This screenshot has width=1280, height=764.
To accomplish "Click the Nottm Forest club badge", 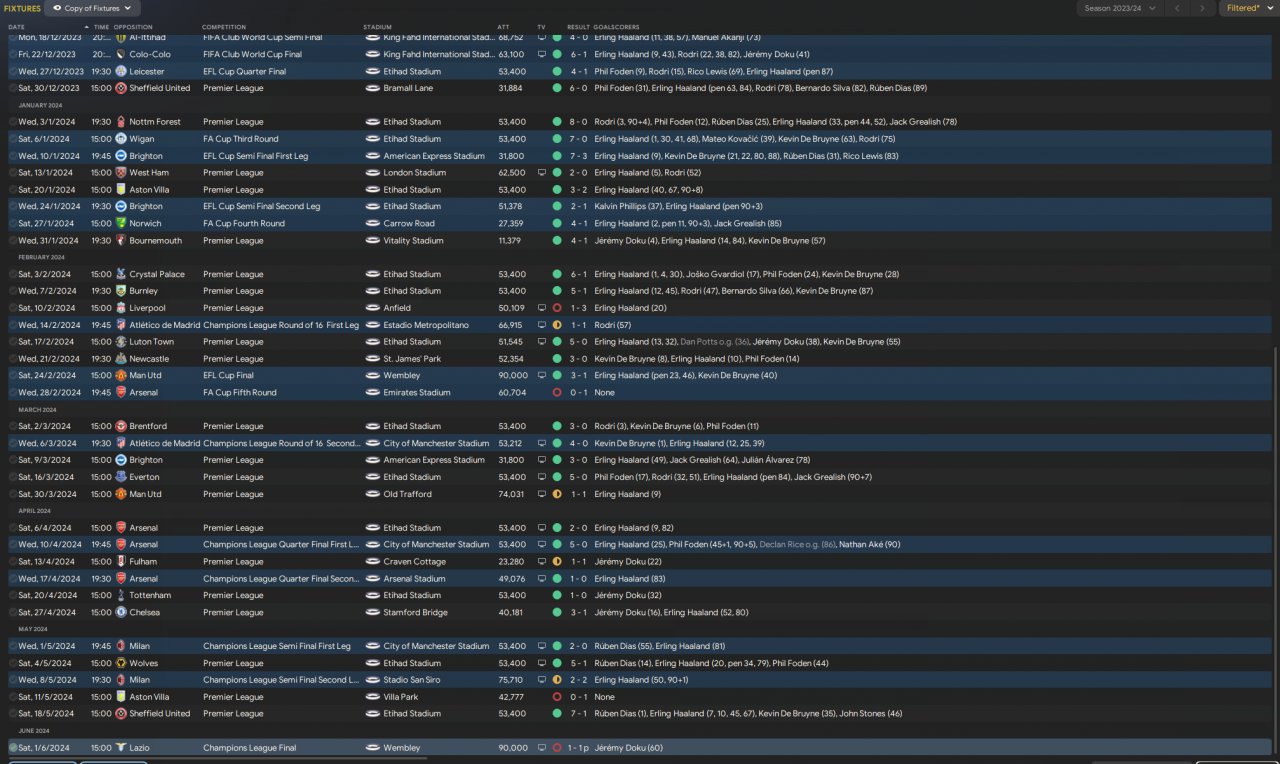I will (120, 122).
